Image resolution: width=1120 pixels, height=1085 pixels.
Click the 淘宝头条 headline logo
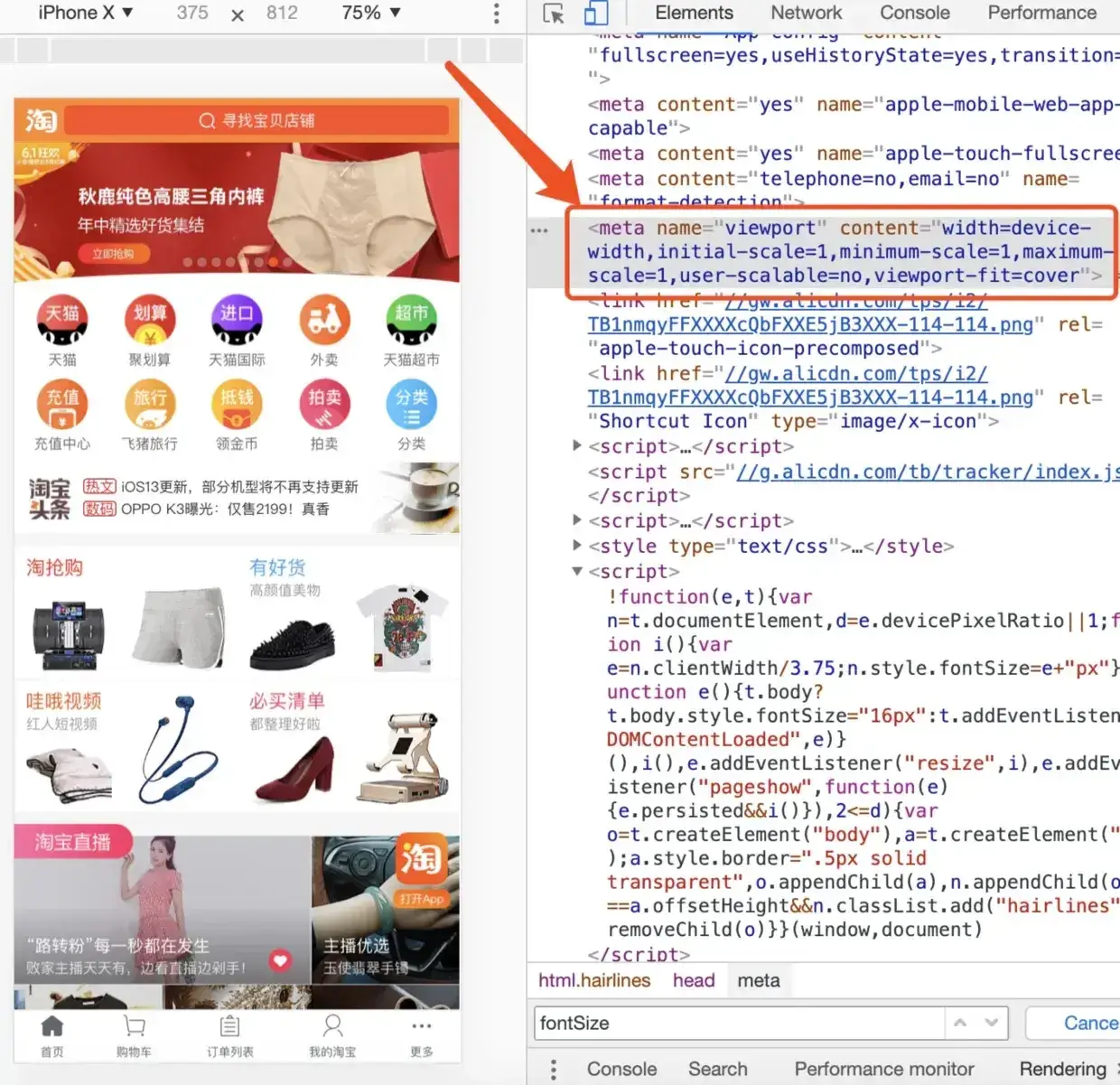click(49, 499)
